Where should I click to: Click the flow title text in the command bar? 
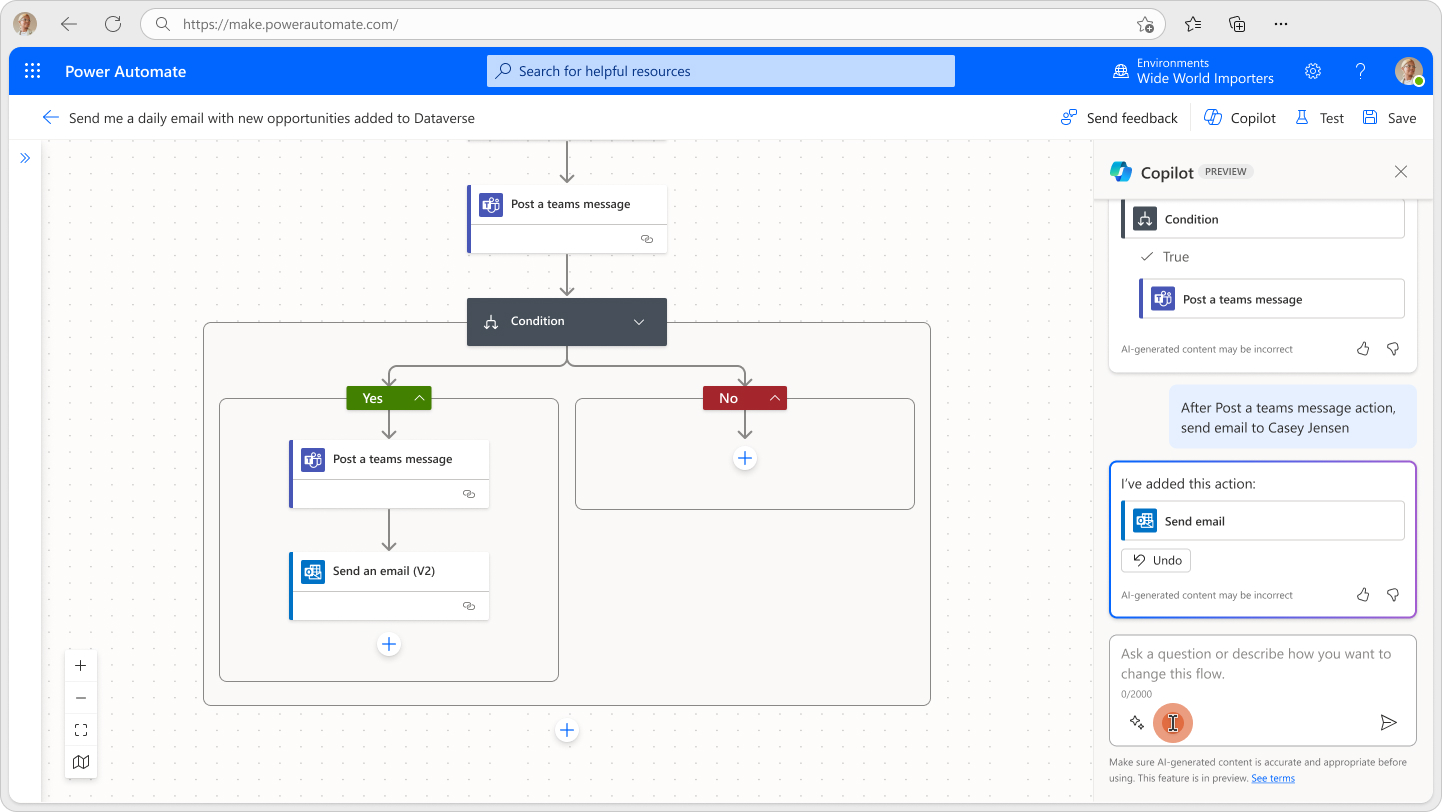pyautogui.click(x=272, y=118)
